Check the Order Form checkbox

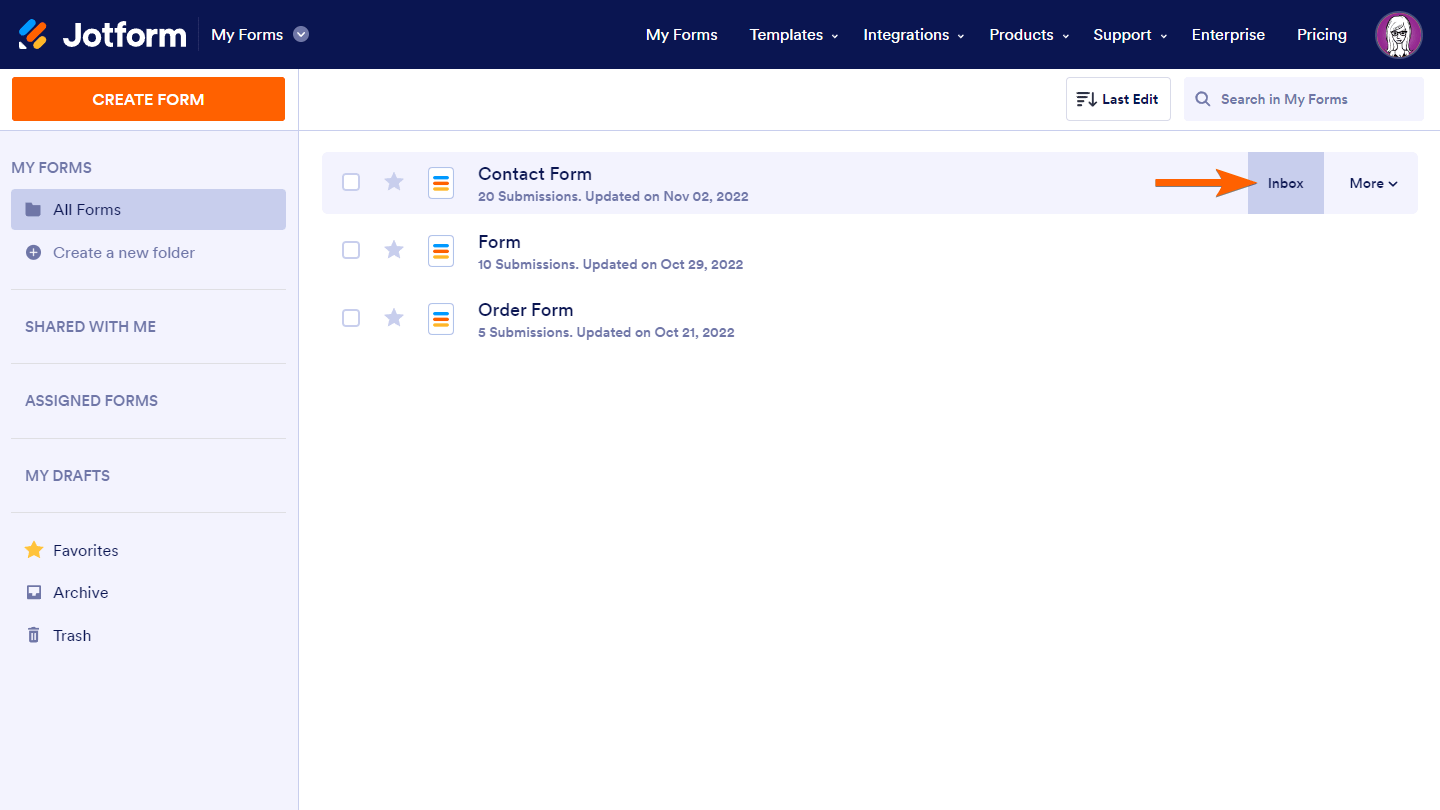[351, 318]
